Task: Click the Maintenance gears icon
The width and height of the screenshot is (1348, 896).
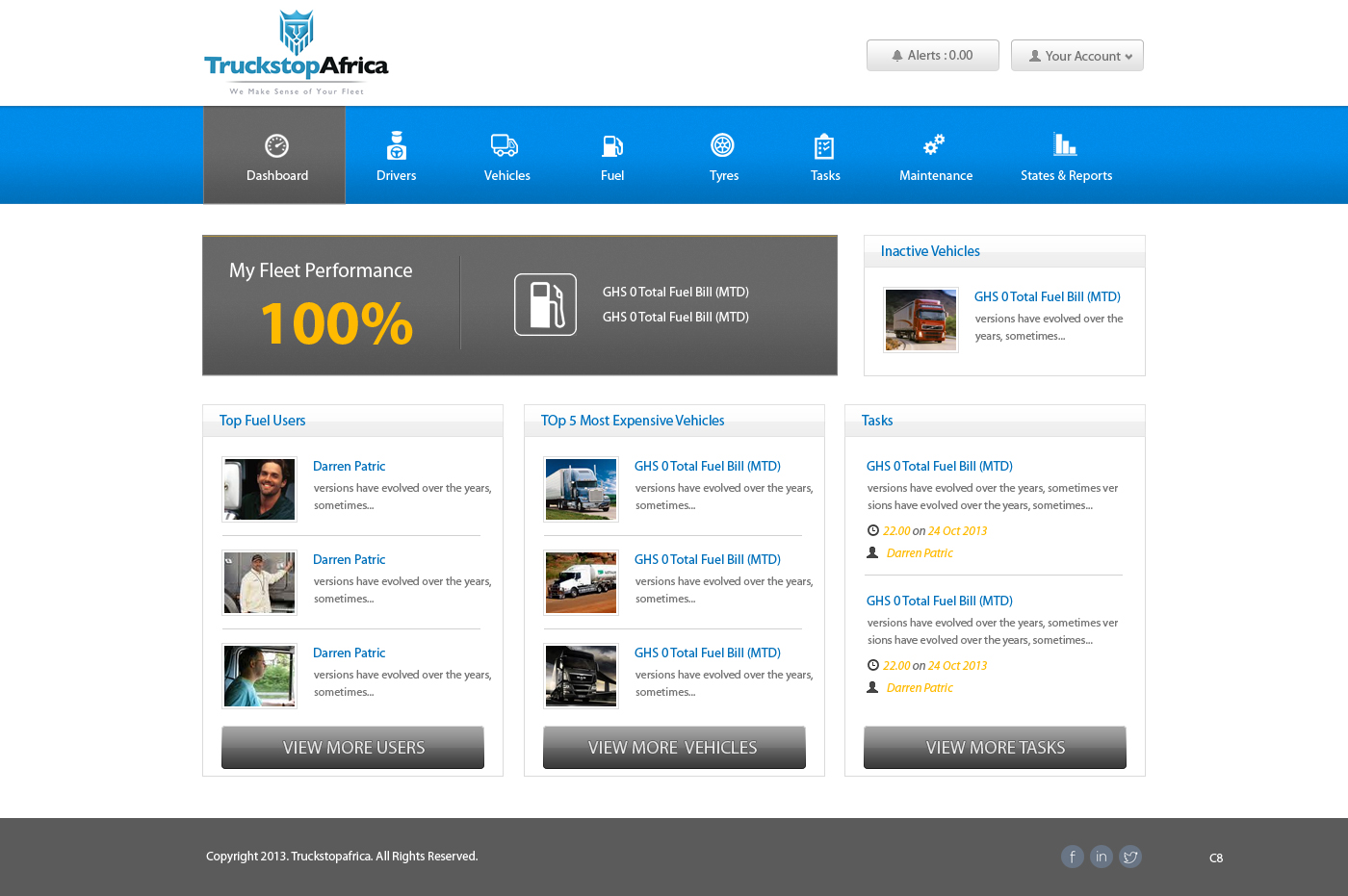Action: (932, 145)
